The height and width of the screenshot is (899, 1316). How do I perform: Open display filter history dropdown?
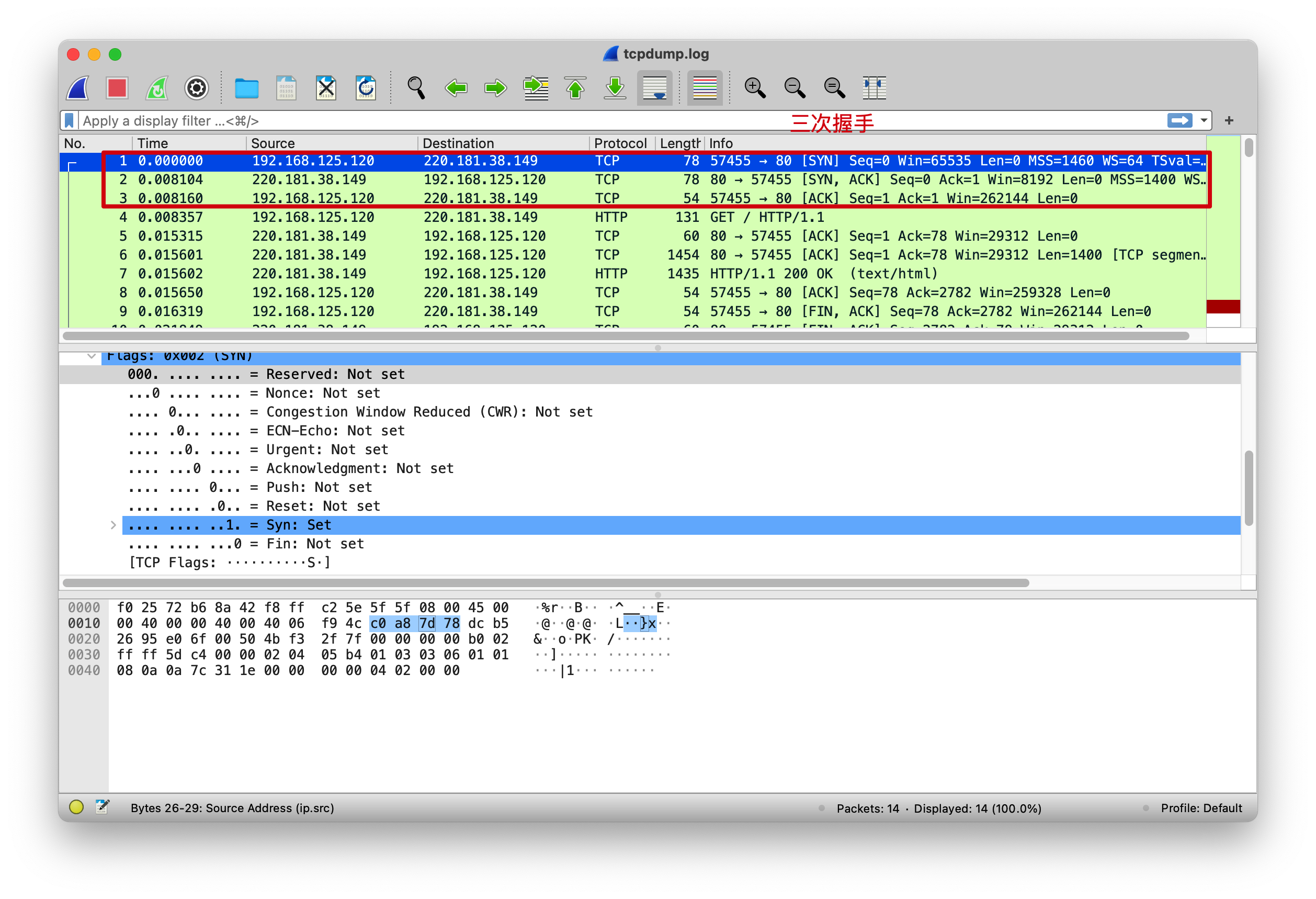(1204, 121)
